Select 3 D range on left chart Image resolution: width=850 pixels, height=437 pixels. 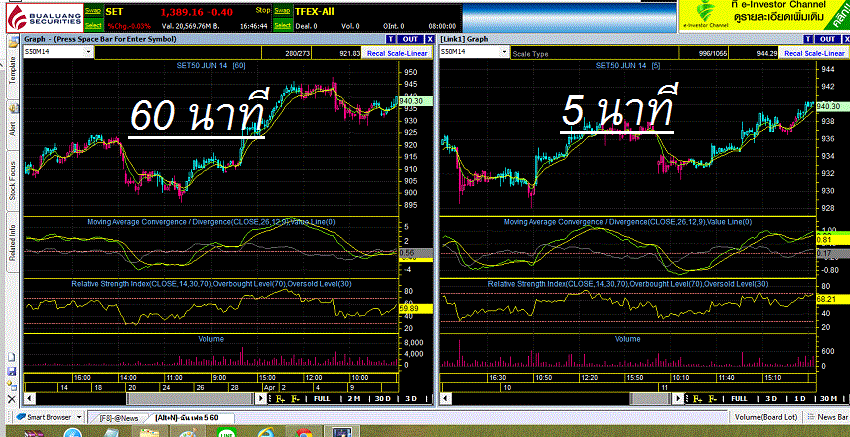tap(411, 399)
